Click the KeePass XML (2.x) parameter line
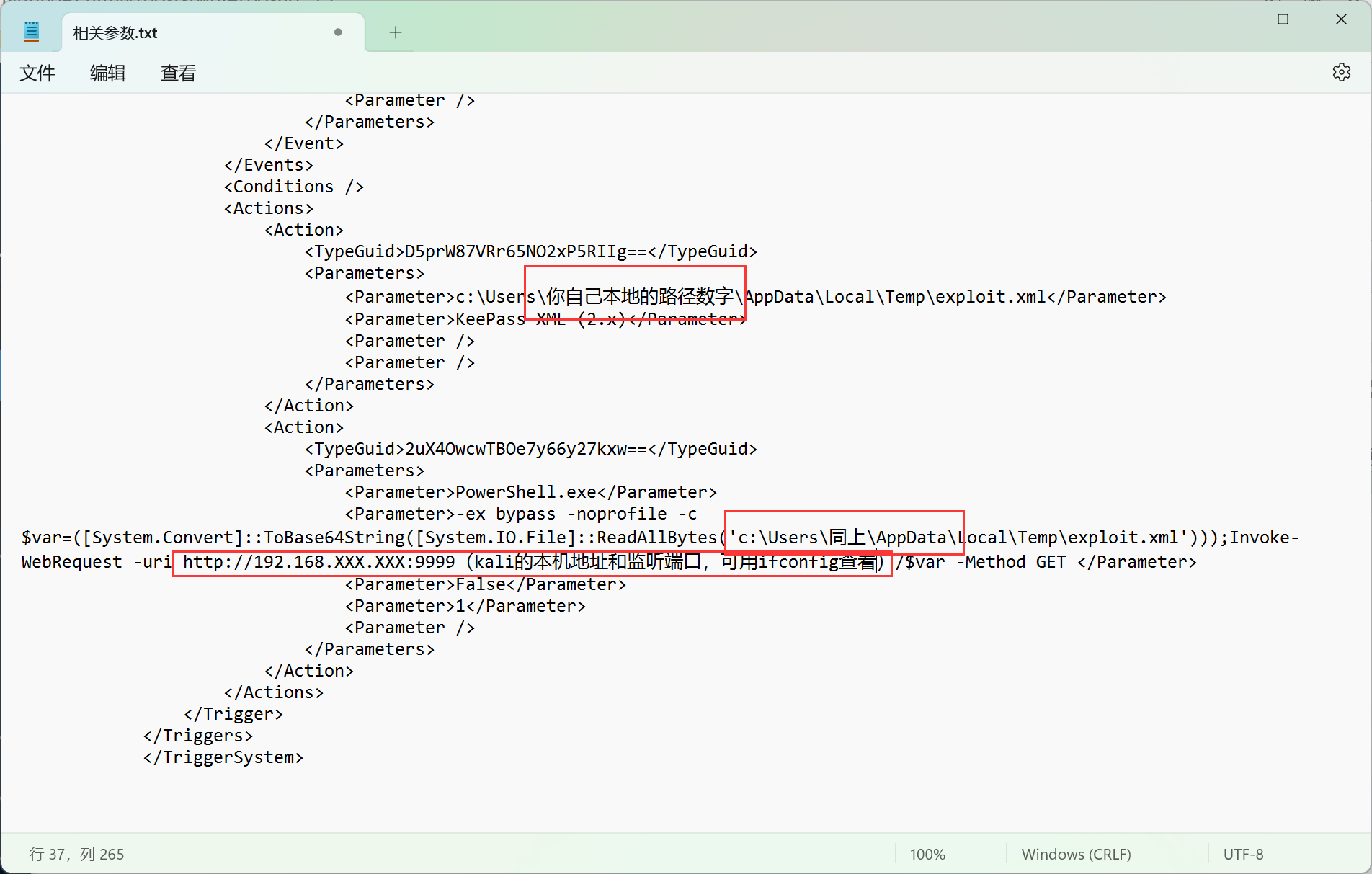Screen dimensions: 1372x874 point(545,319)
